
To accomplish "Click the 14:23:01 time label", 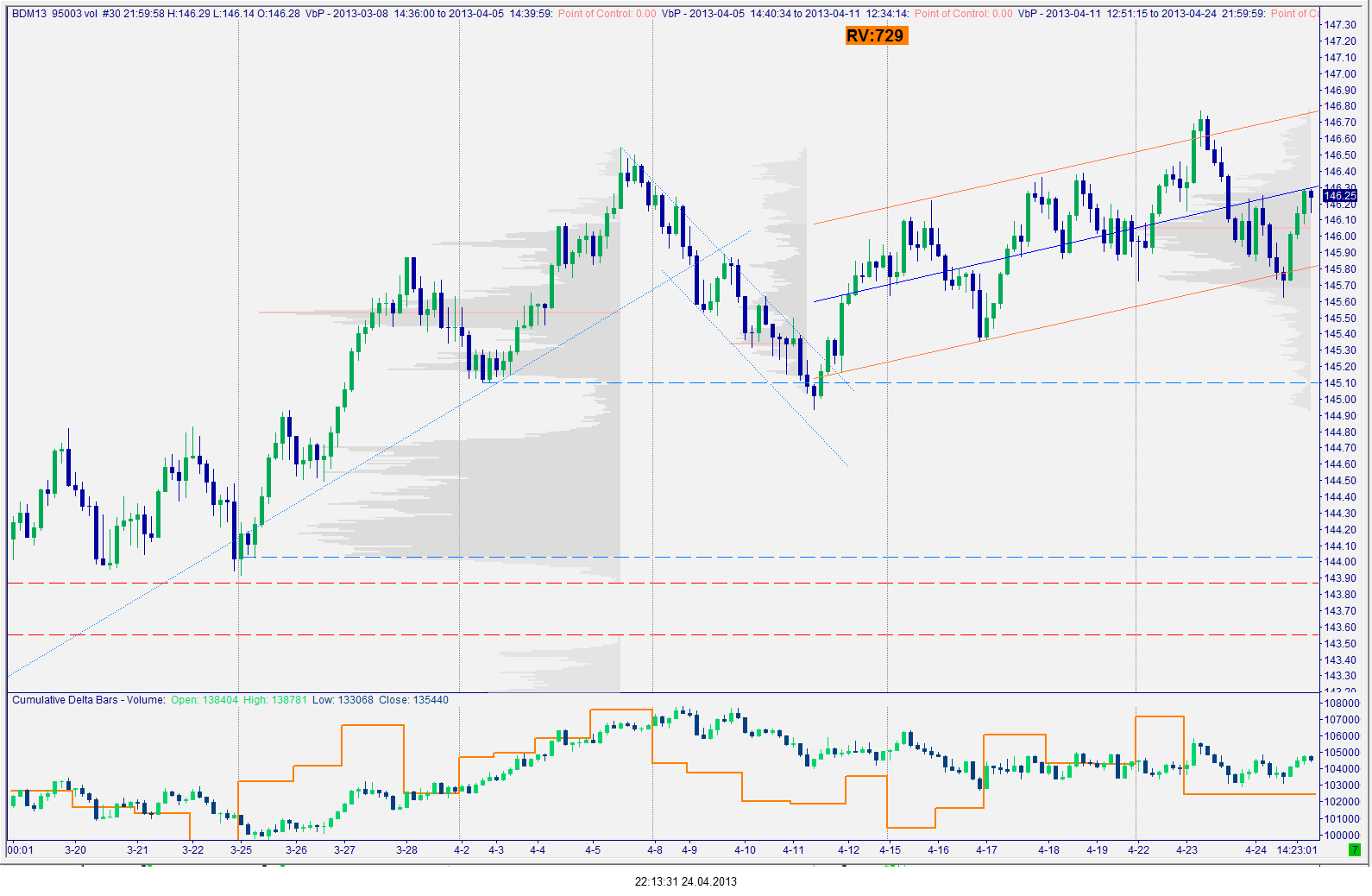I will pos(1297,850).
